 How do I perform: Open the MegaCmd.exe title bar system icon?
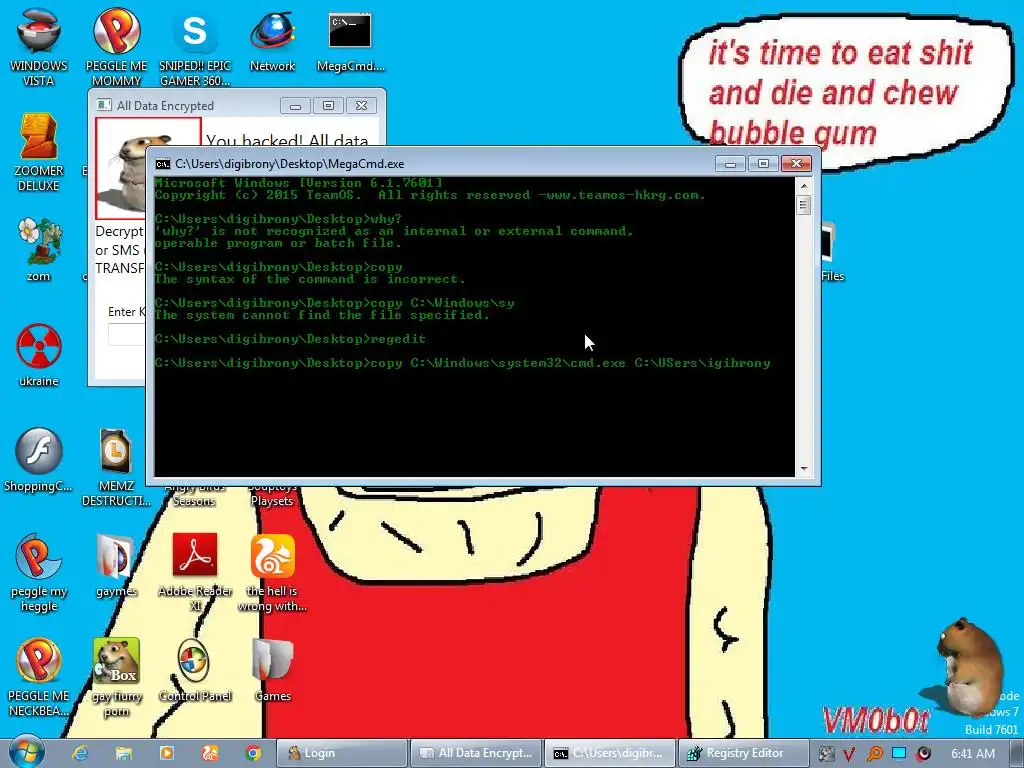pos(163,164)
